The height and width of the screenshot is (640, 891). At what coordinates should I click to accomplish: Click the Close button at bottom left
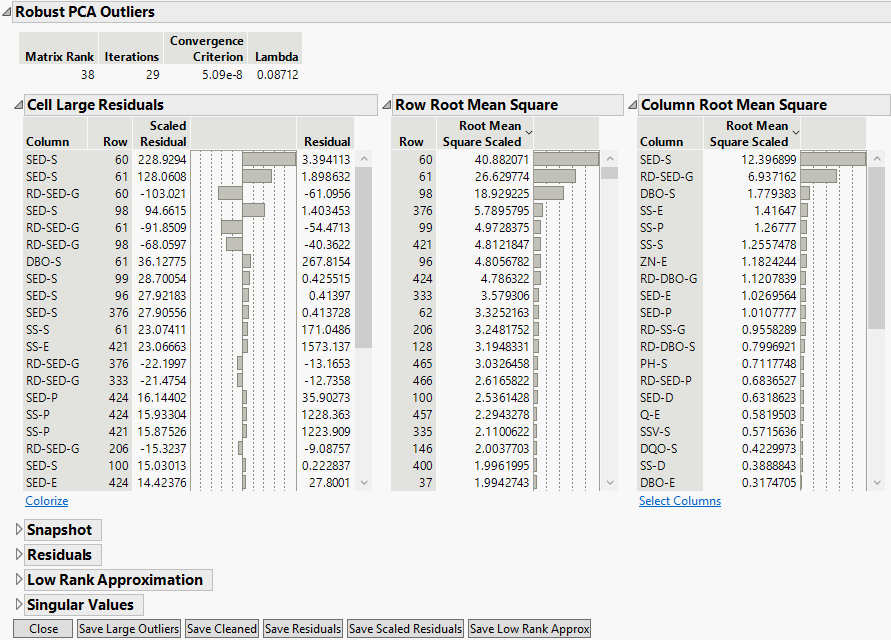[40, 628]
